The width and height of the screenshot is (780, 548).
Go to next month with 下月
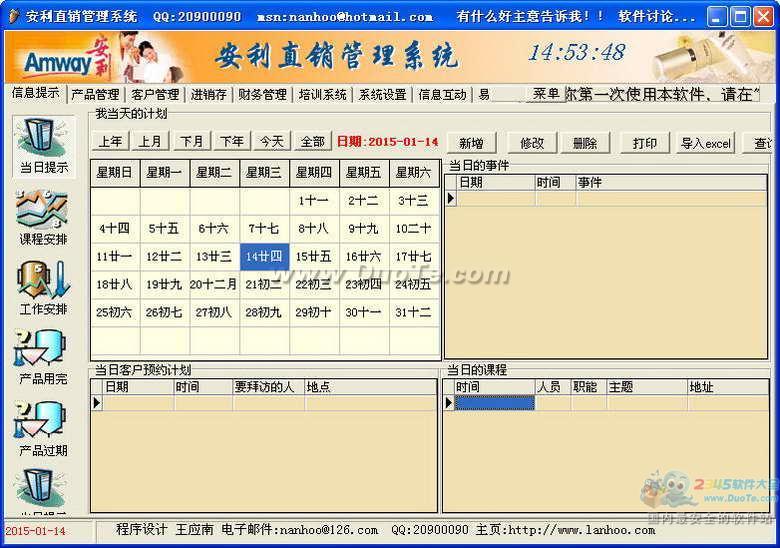click(192, 142)
